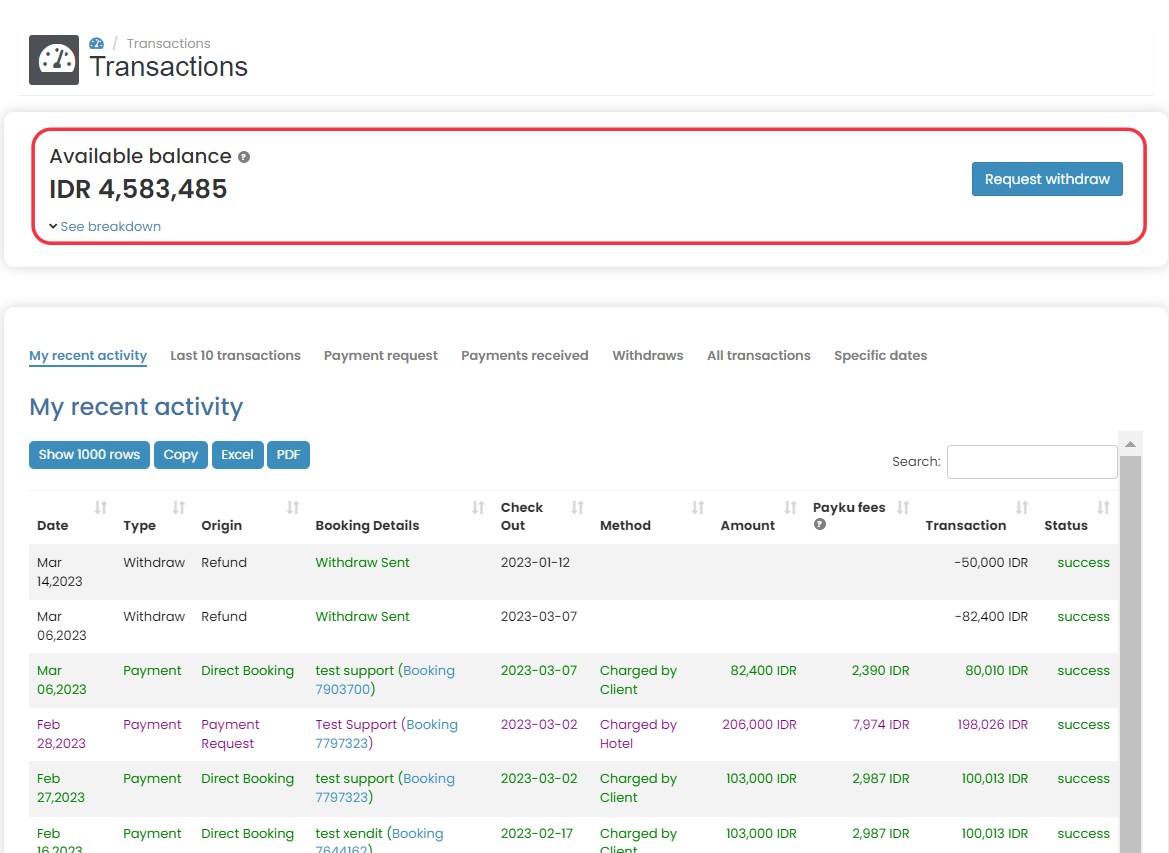Click the vertical table scrollbar track

pyautogui.click(x=1130, y=656)
